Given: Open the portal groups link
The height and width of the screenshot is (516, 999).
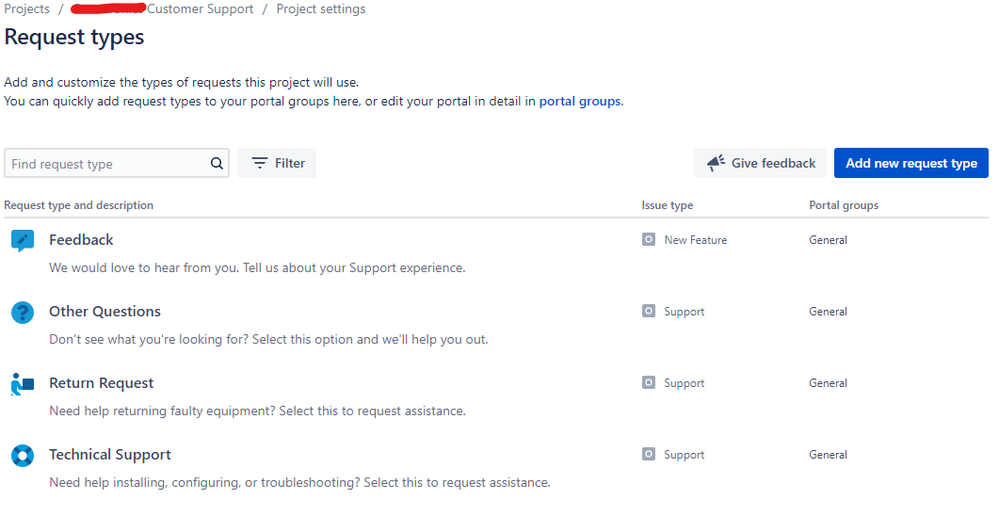Looking at the screenshot, I should [579, 101].
